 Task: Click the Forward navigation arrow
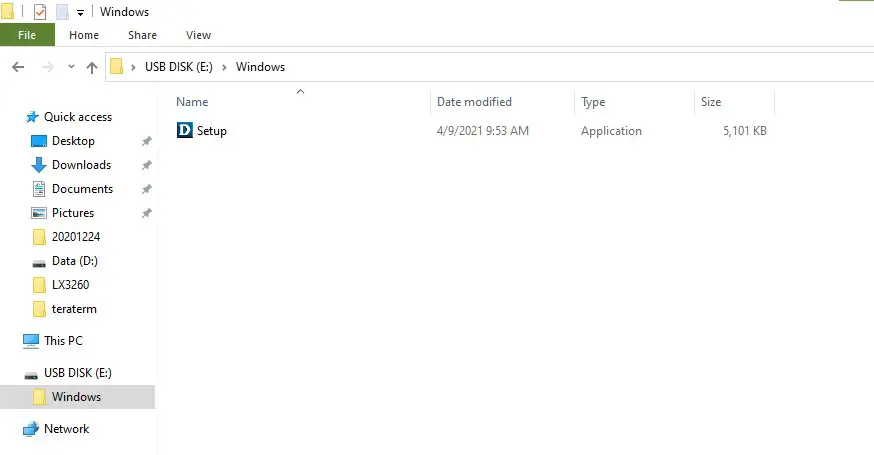click(x=47, y=67)
